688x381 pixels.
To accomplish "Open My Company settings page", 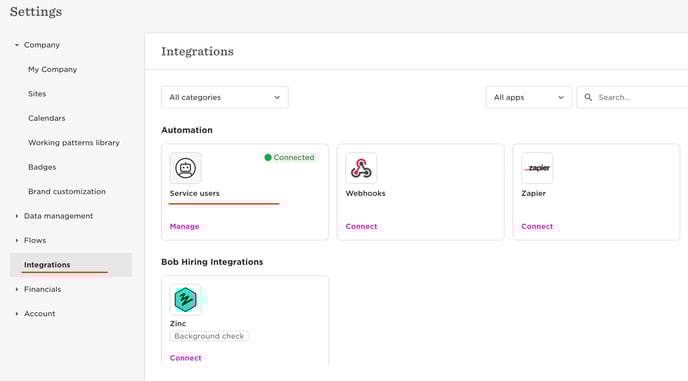I will (x=53, y=69).
